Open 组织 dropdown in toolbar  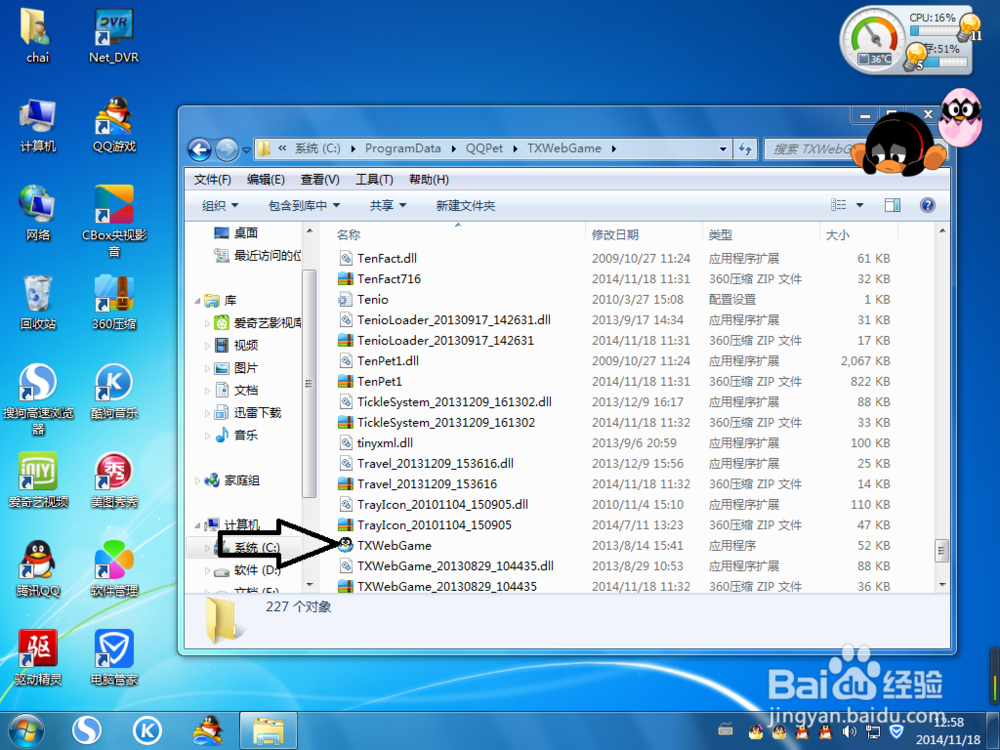pos(220,205)
